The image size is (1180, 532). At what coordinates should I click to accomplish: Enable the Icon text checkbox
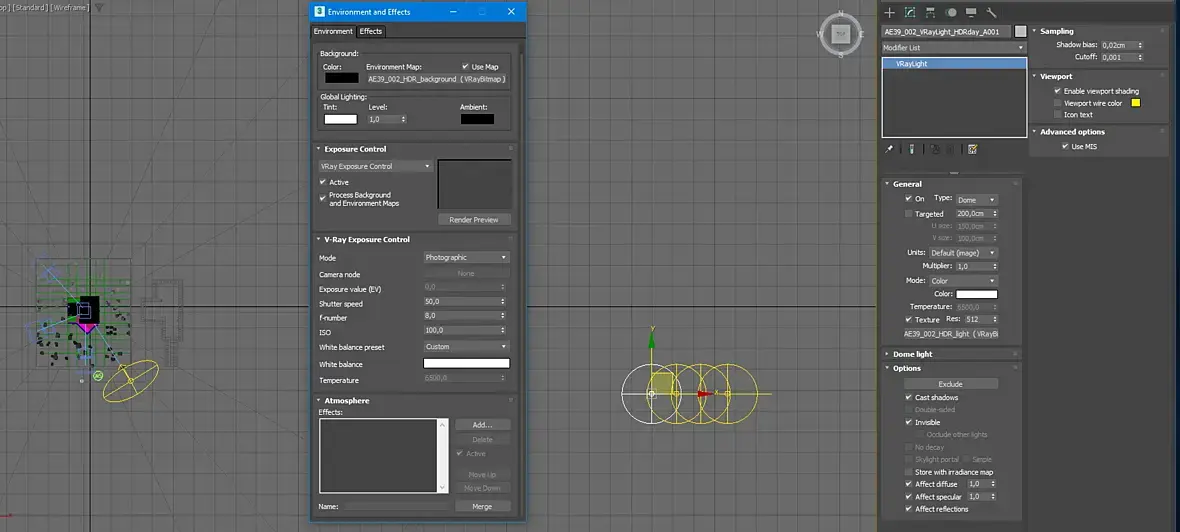(1057, 114)
